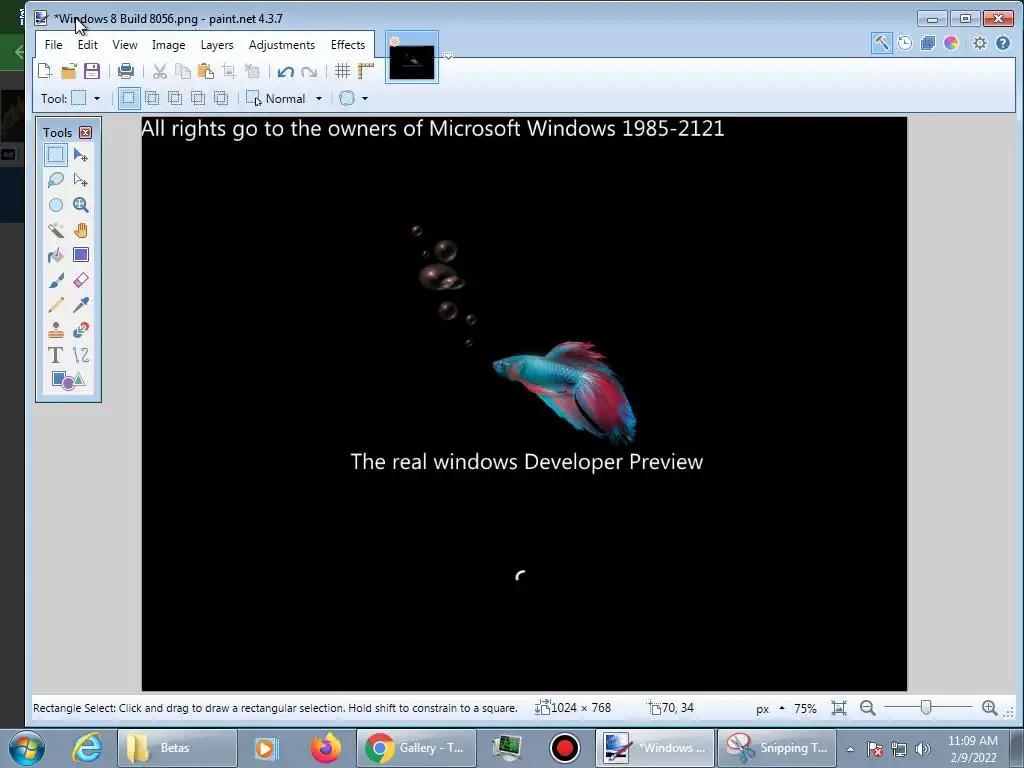Viewport: 1024px width, 768px height.
Task: Click the Redo arrow in toolbar
Action: (x=309, y=71)
